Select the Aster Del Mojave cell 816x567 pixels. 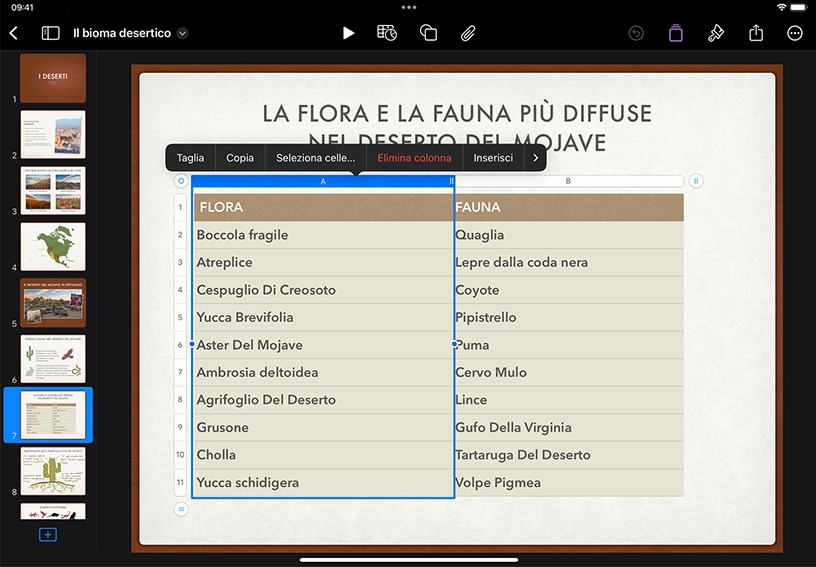(323, 345)
